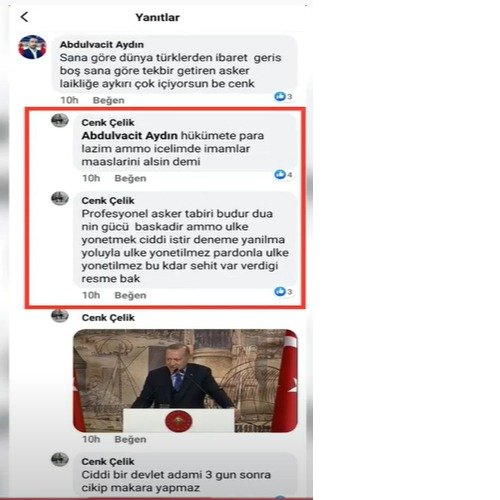Open the like reactions on Abdulvacit Aydın's comment
This screenshot has width=500, height=500.
283,96
